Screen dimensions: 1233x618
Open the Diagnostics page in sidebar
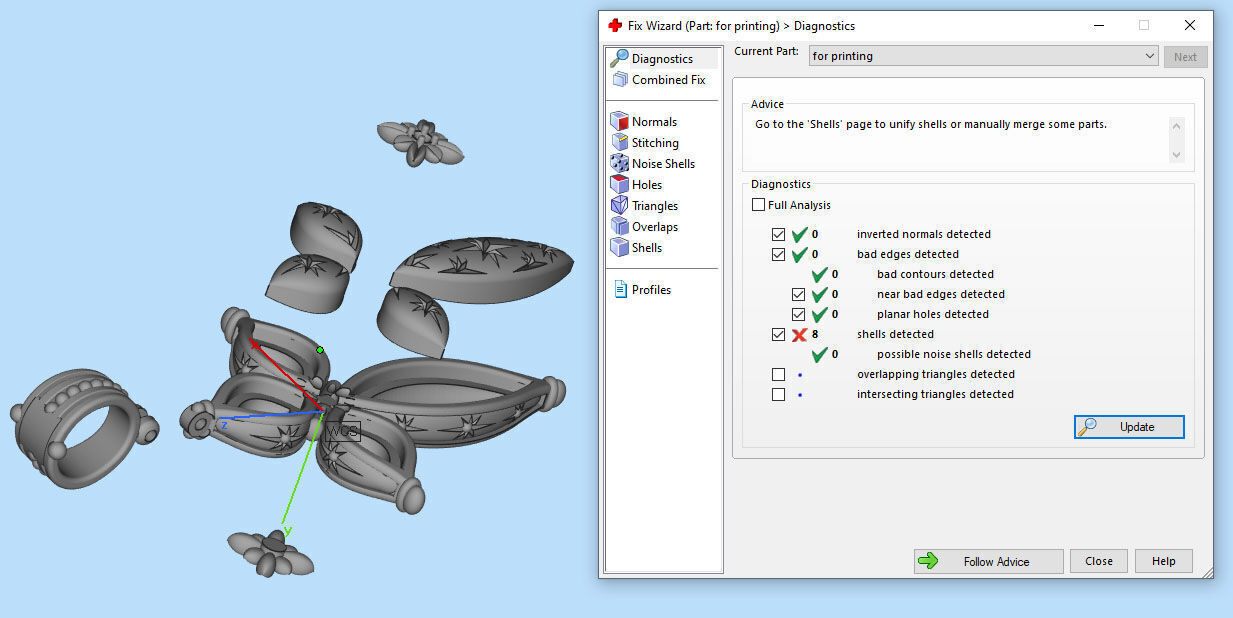[662, 59]
